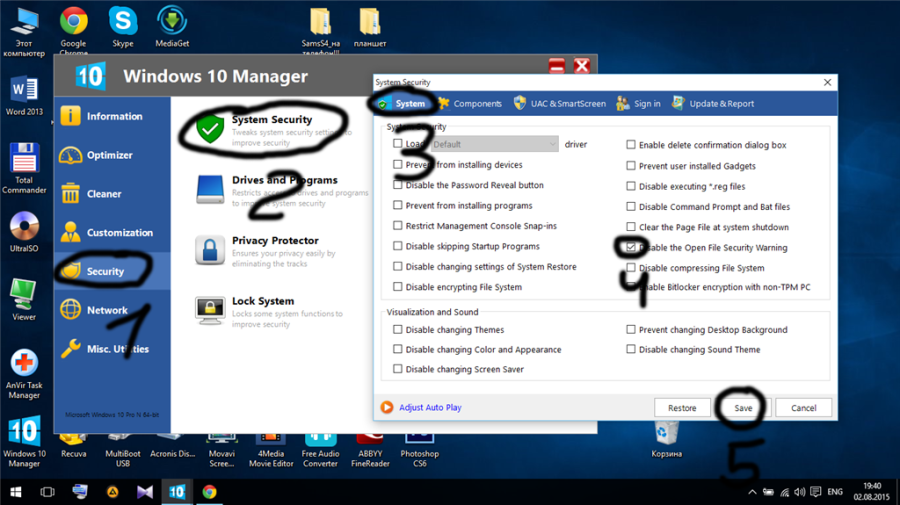Screen dimensions: 900x505
Task: Open Windows 10 Manager desktop shortcut
Action: point(24,442)
